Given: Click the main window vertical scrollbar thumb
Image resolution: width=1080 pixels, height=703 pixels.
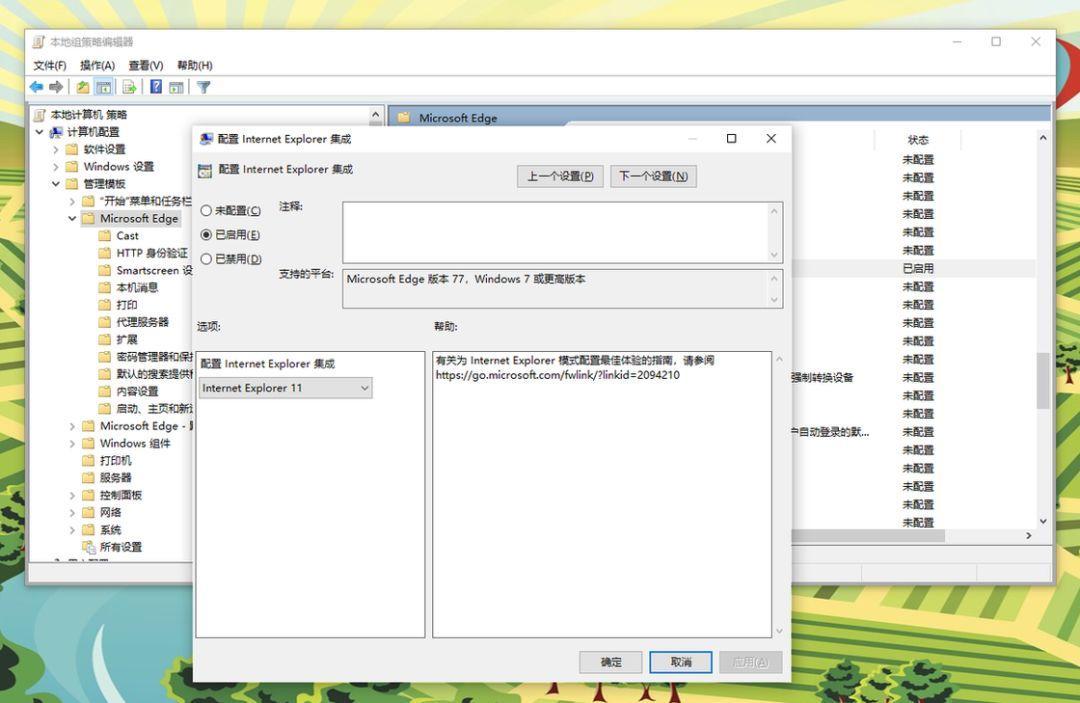Looking at the screenshot, I should pos(1043,381).
